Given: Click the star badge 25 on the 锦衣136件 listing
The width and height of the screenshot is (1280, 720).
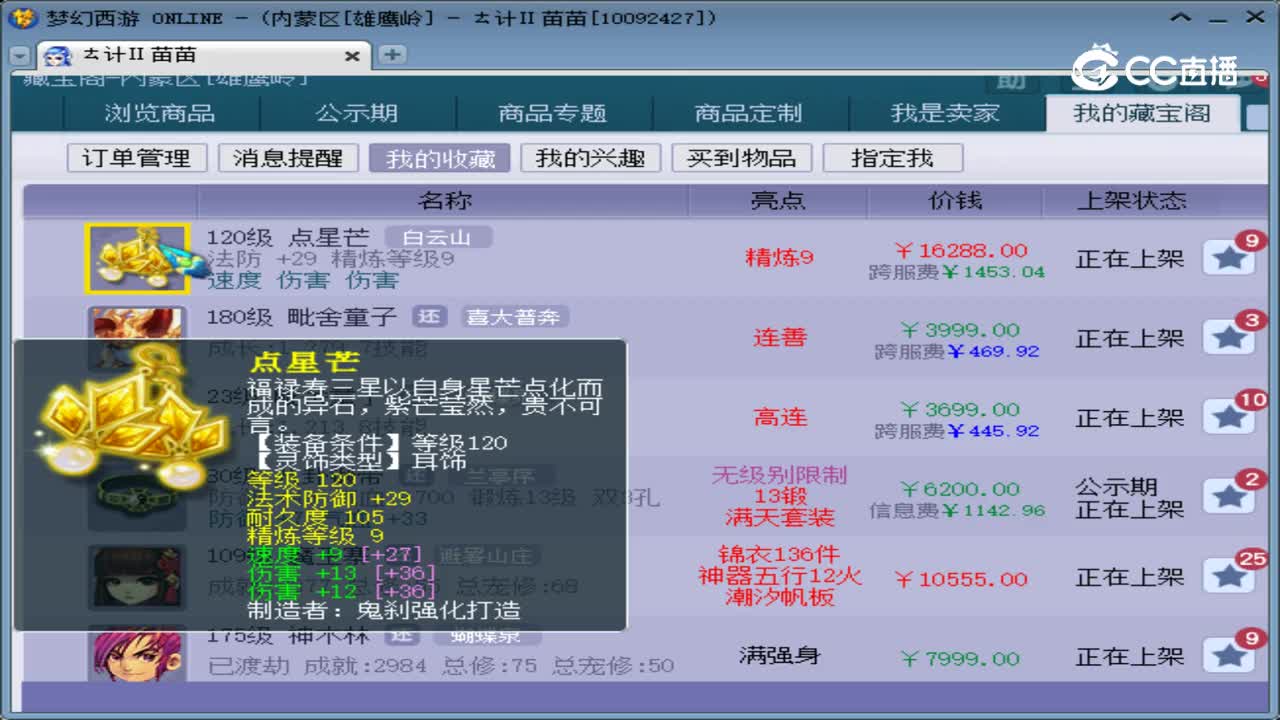Looking at the screenshot, I should (1229, 577).
